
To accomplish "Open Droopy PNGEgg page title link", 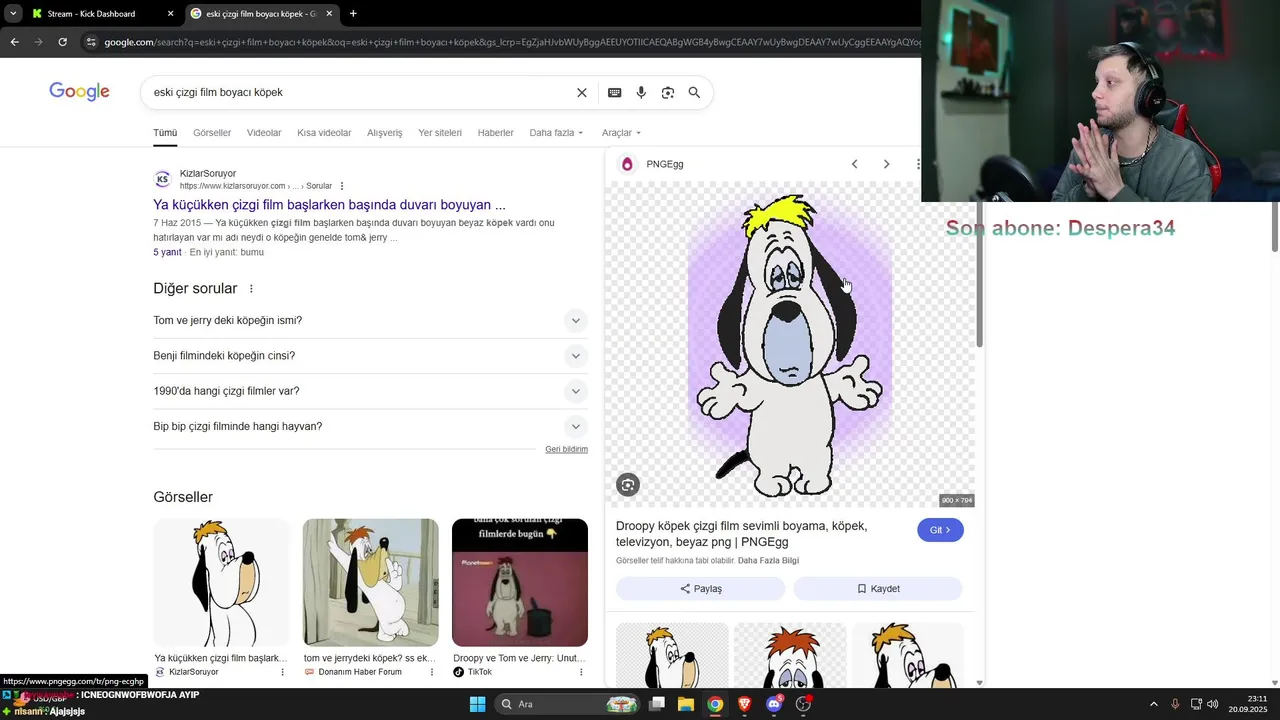I will point(741,534).
